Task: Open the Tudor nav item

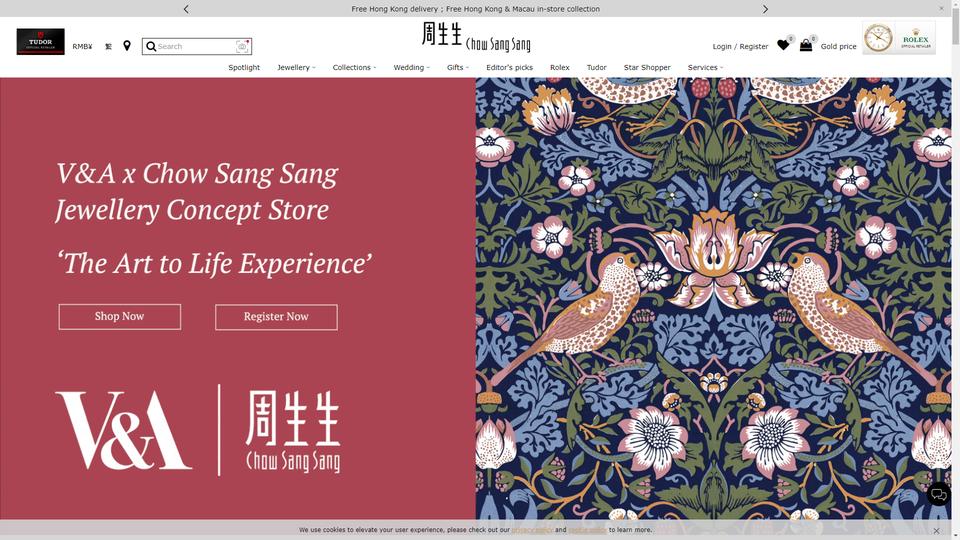Action: tap(596, 67)
